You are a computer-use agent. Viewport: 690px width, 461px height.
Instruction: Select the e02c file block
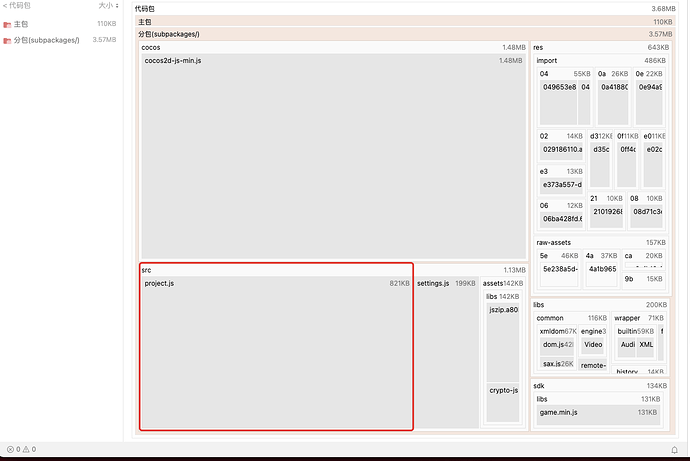tap(653, 165)
